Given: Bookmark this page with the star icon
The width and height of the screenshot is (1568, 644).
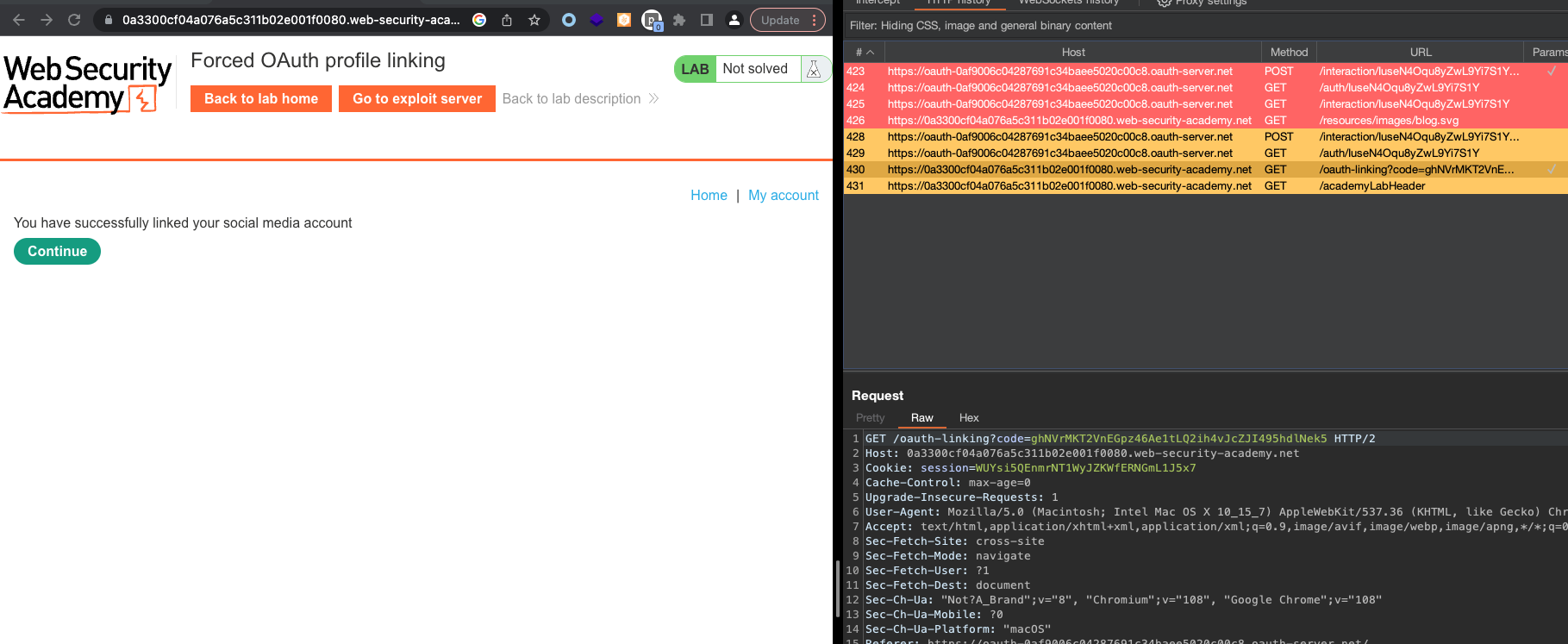Looking at the screenshot, I should point(534,20).
